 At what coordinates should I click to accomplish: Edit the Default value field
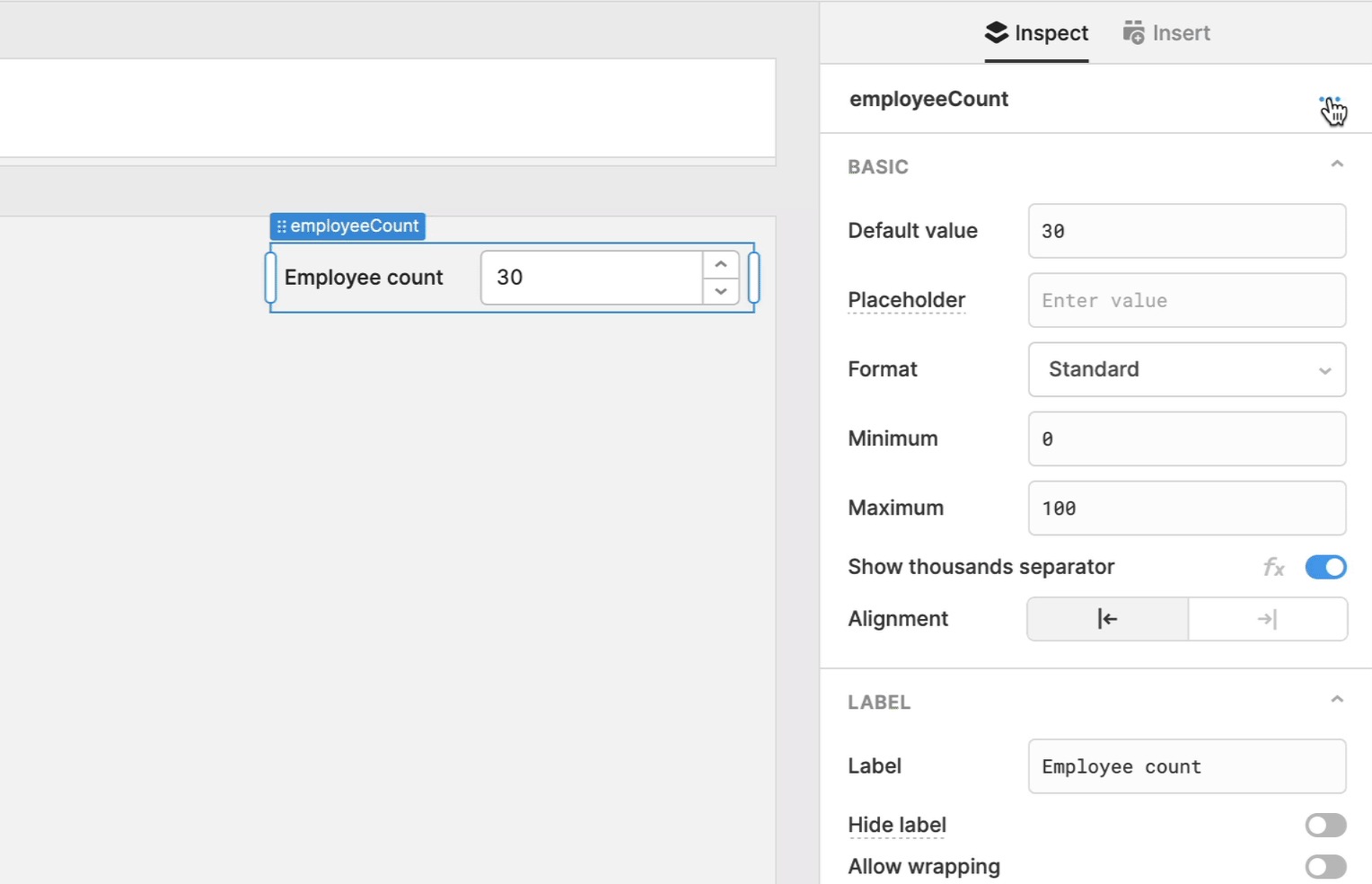tap(1187, 231)
